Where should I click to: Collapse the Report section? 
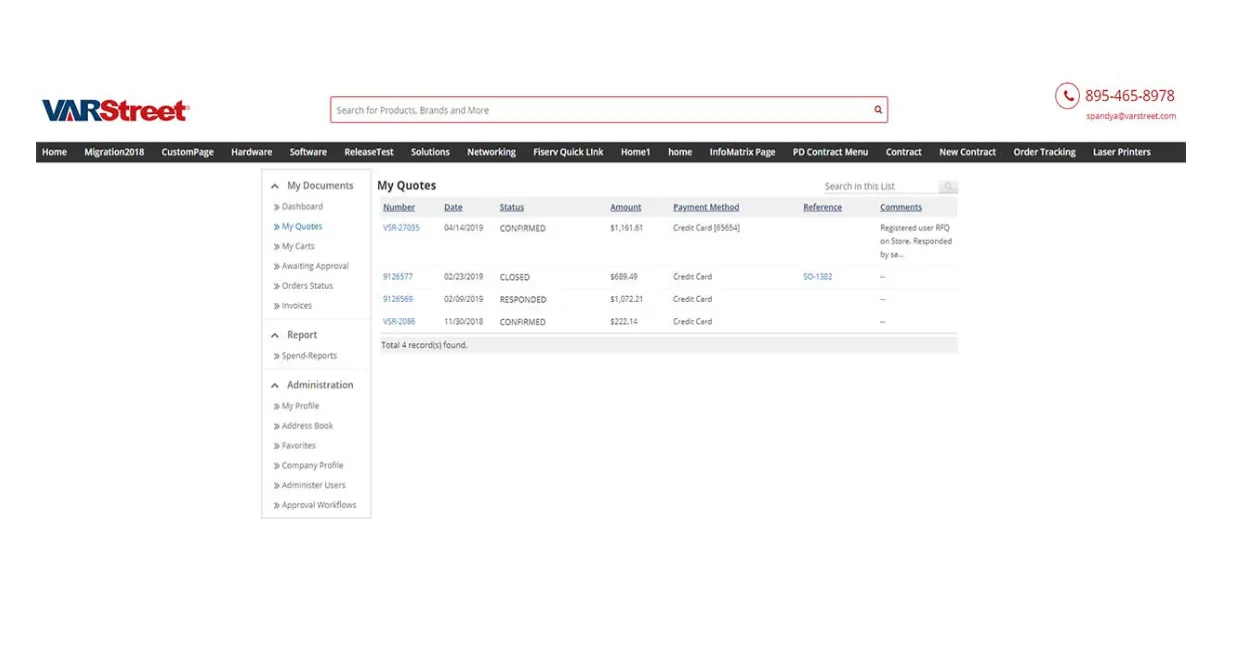[x=275, y=335]
